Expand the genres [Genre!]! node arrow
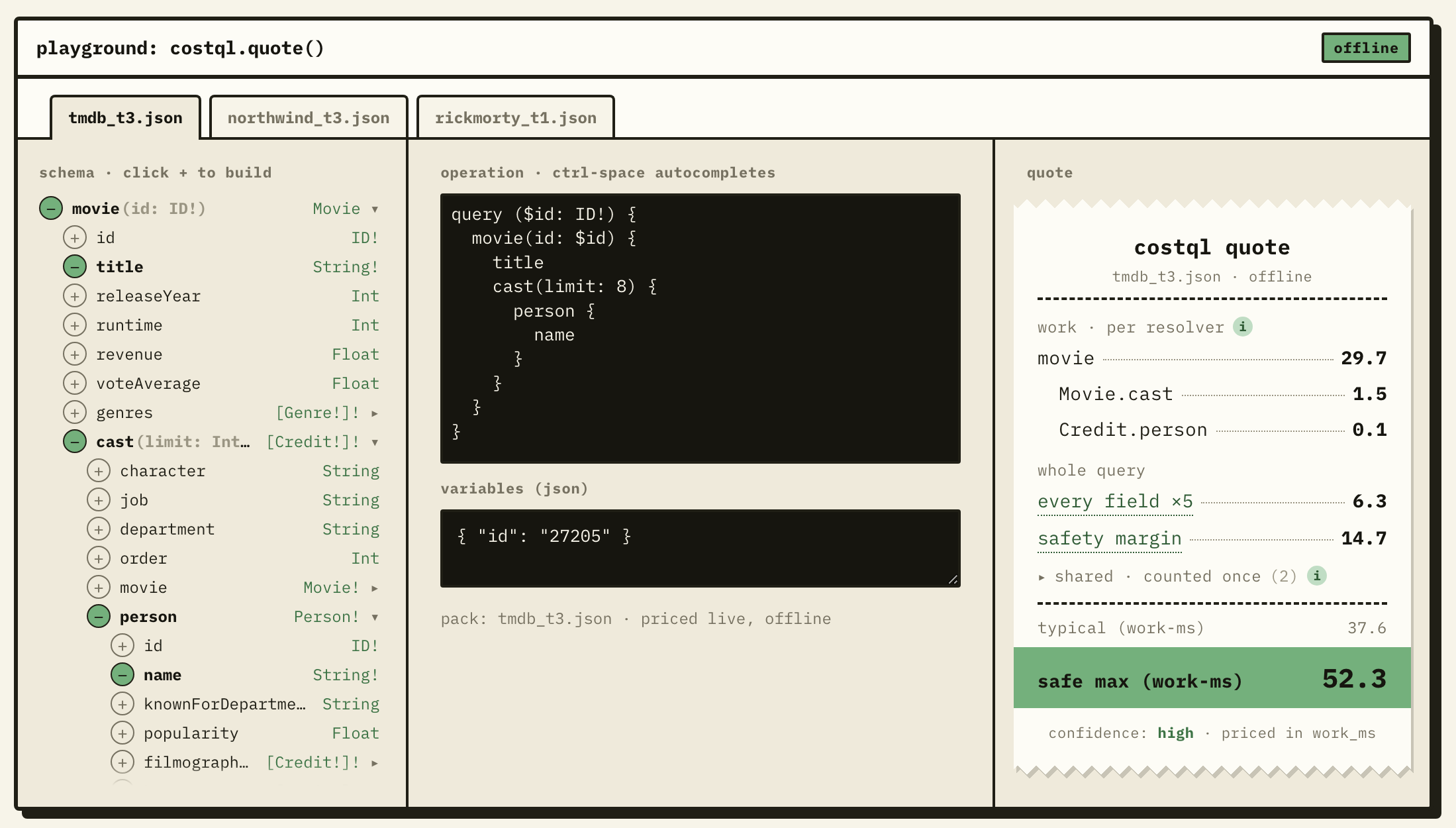This screenshot has width=1456, height=828. pyautogui.click(x=375, y=413)
